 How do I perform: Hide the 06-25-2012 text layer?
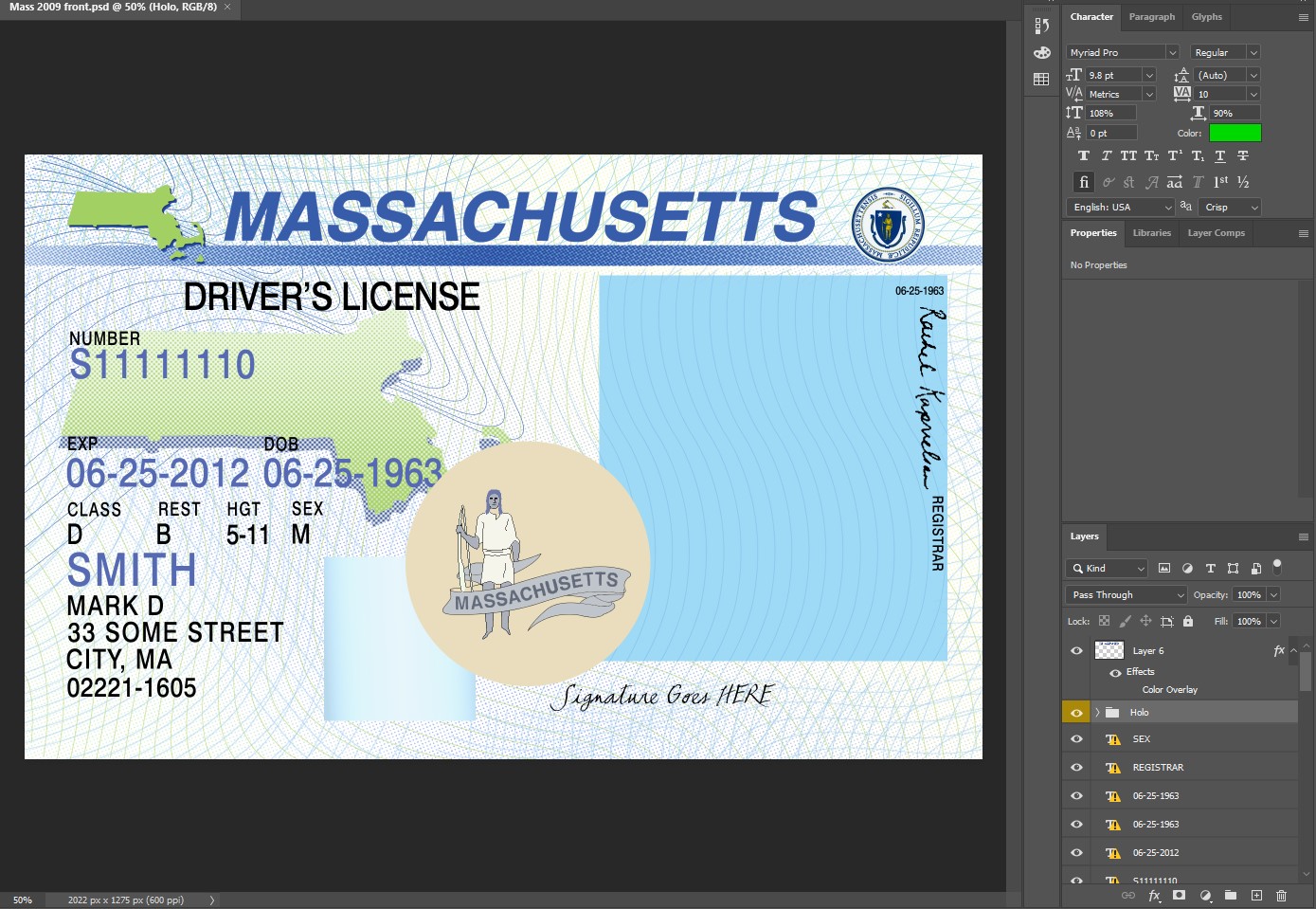[x=1076, y=852]
